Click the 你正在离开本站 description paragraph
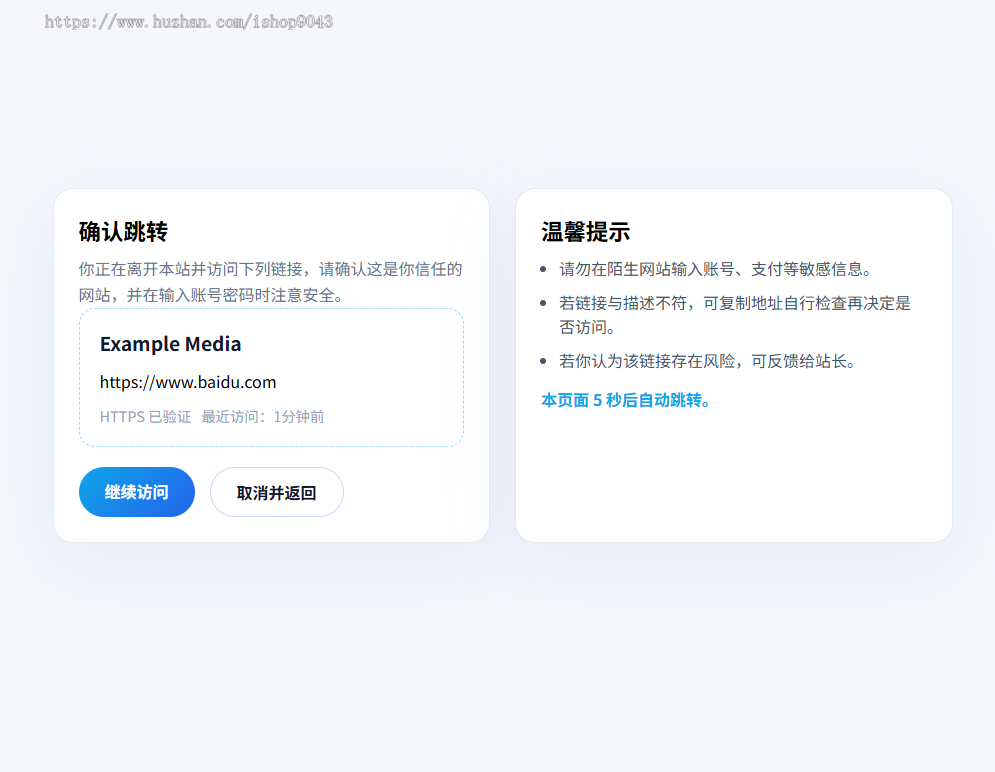This screenshot has height=772, width=995. click(x=270, y=282)
